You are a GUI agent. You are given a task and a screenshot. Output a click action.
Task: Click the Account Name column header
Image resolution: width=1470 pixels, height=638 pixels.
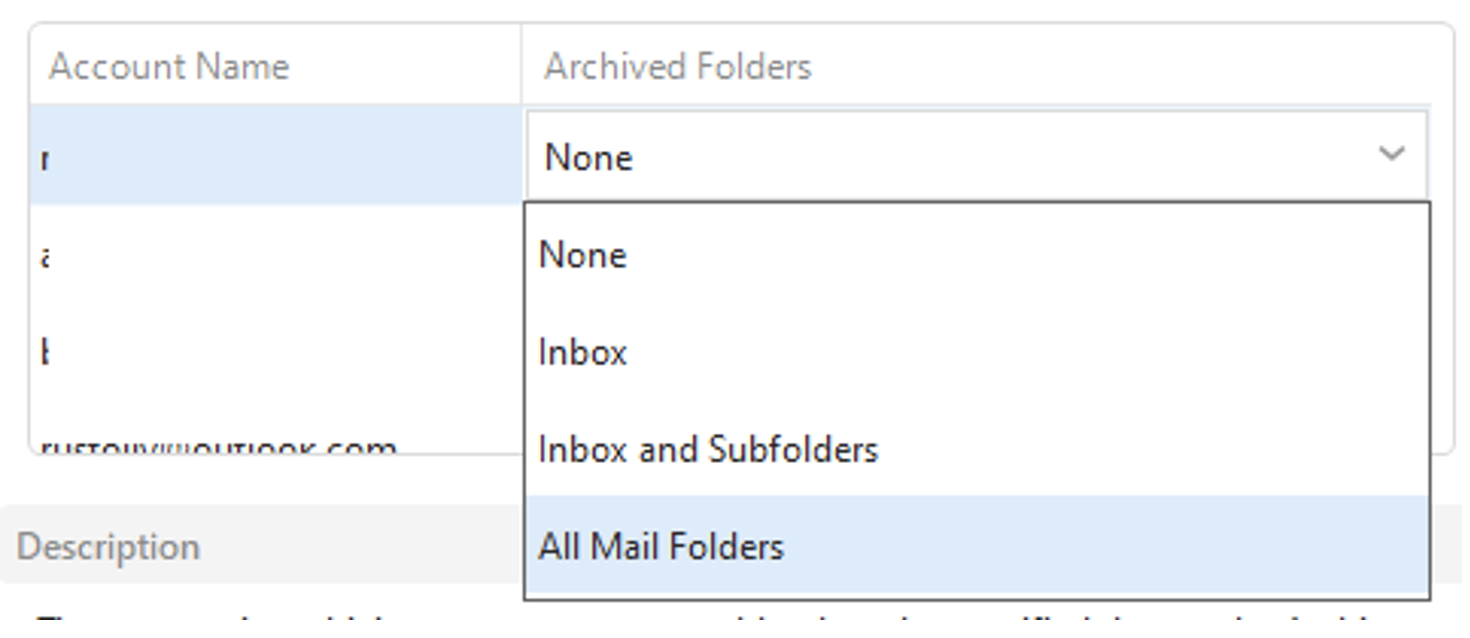point(276,66)
